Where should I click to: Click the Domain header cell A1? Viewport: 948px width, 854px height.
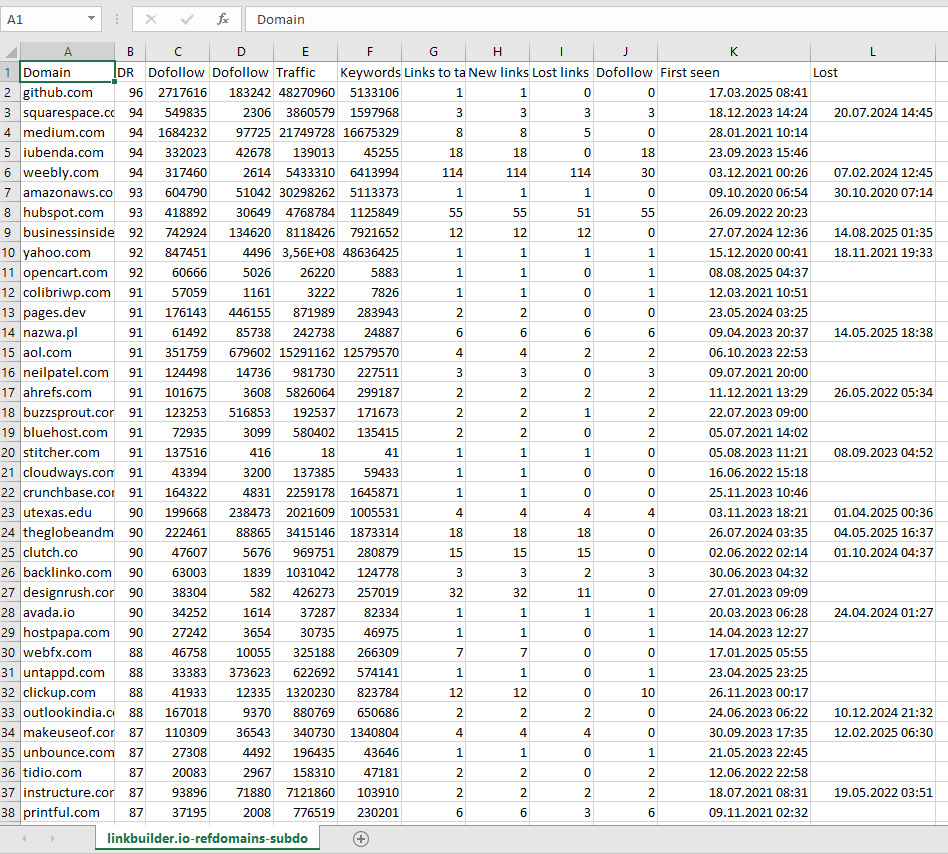point(68,72)
